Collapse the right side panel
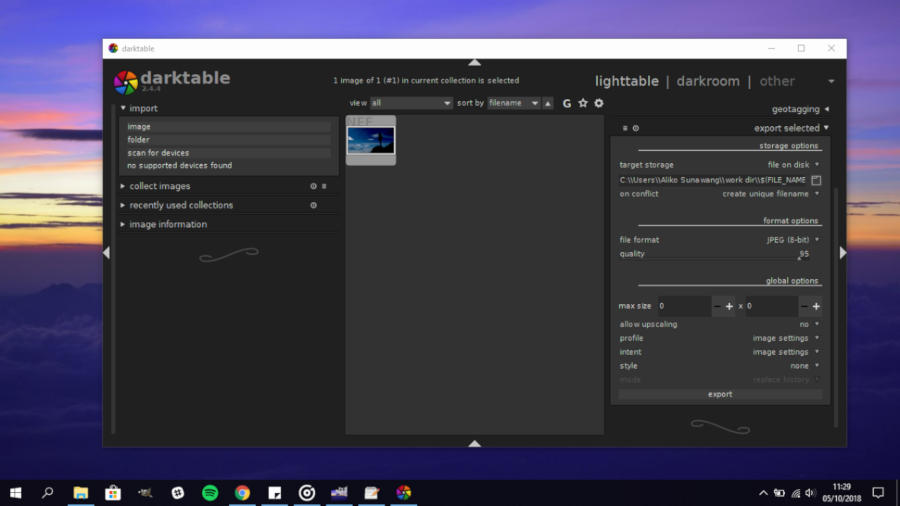This screenshot has height=506, width=900. point(843,253)
